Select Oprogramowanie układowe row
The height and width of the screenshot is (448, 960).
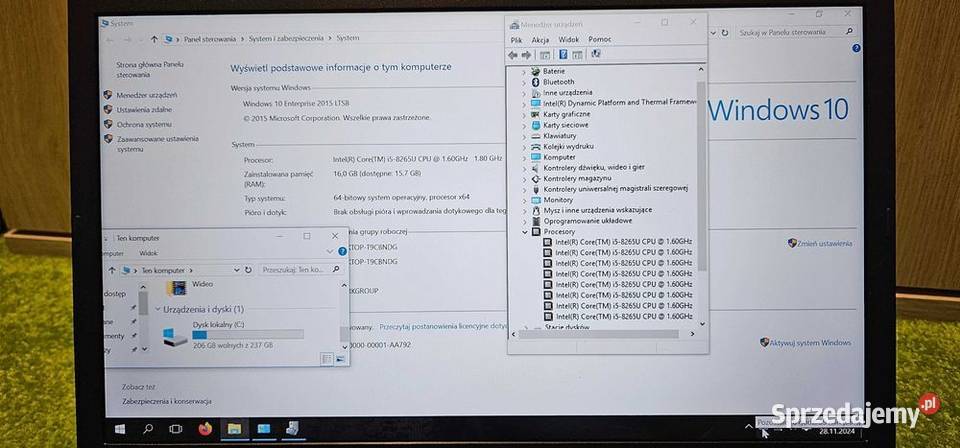[x=588, y=221]
